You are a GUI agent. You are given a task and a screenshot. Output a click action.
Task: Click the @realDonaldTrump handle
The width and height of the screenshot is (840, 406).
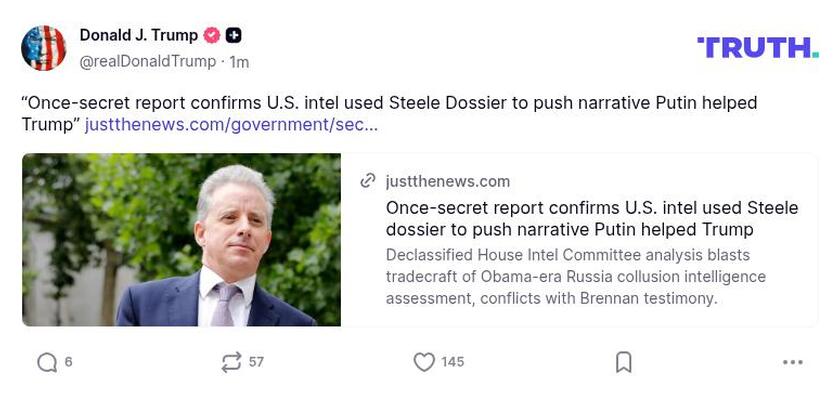coord(148,61)
